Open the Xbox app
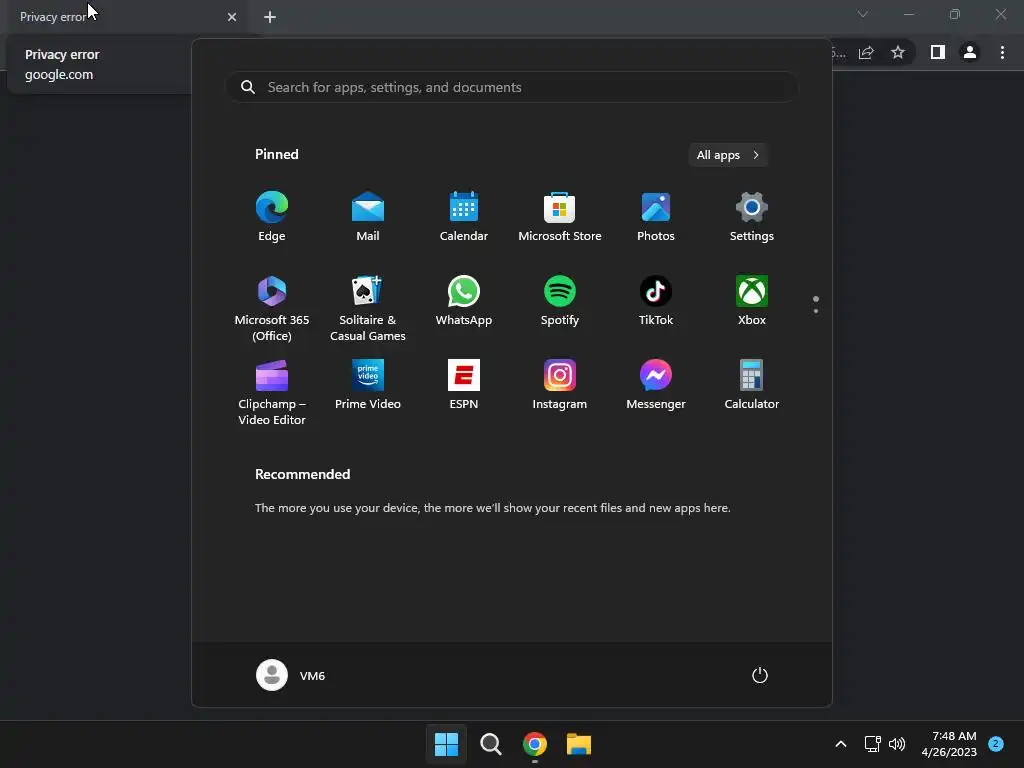 coord(752,300)
